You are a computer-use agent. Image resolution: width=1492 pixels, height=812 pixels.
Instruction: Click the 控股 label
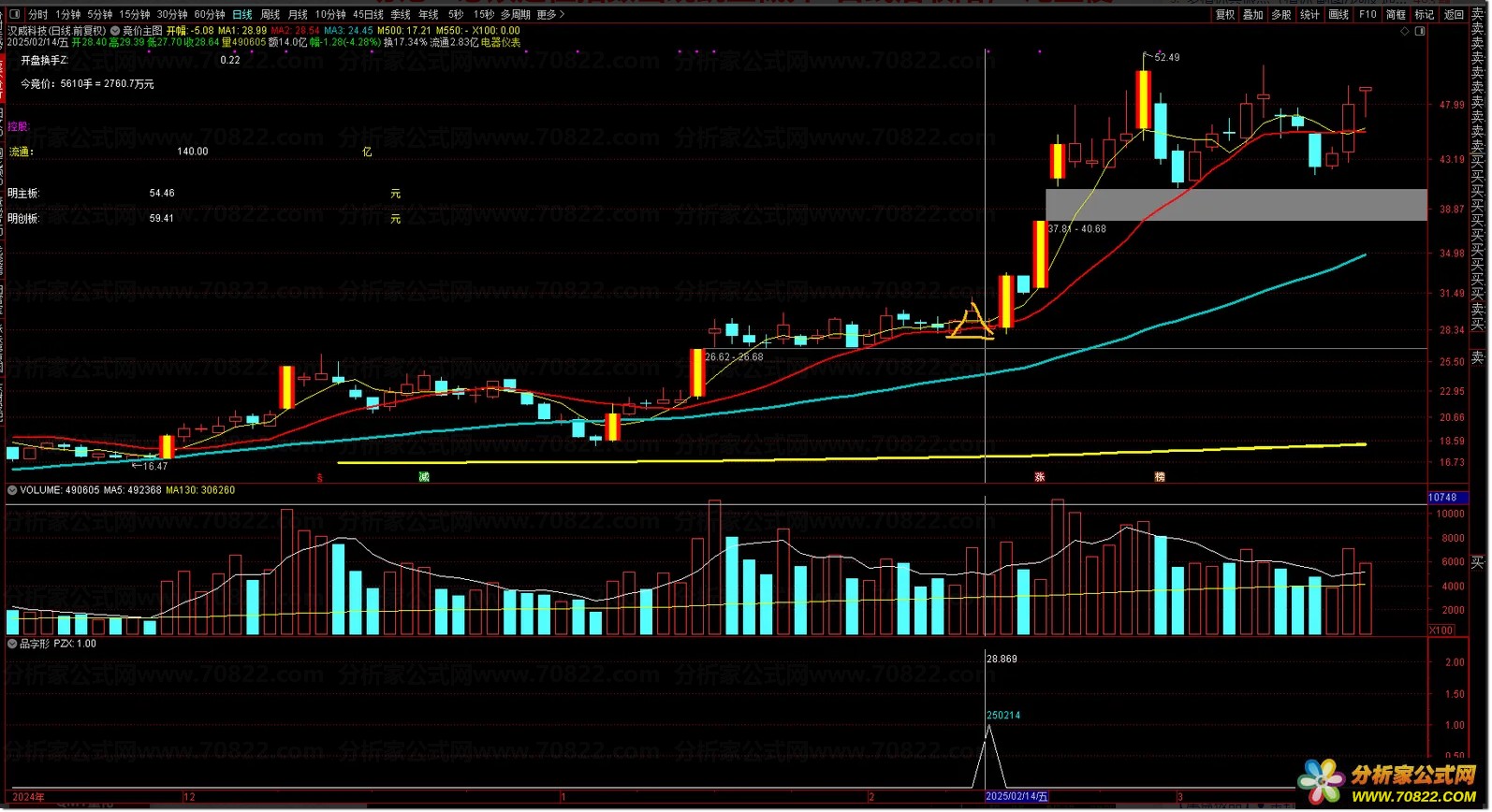pyautogui.click(x=18, y=126)
